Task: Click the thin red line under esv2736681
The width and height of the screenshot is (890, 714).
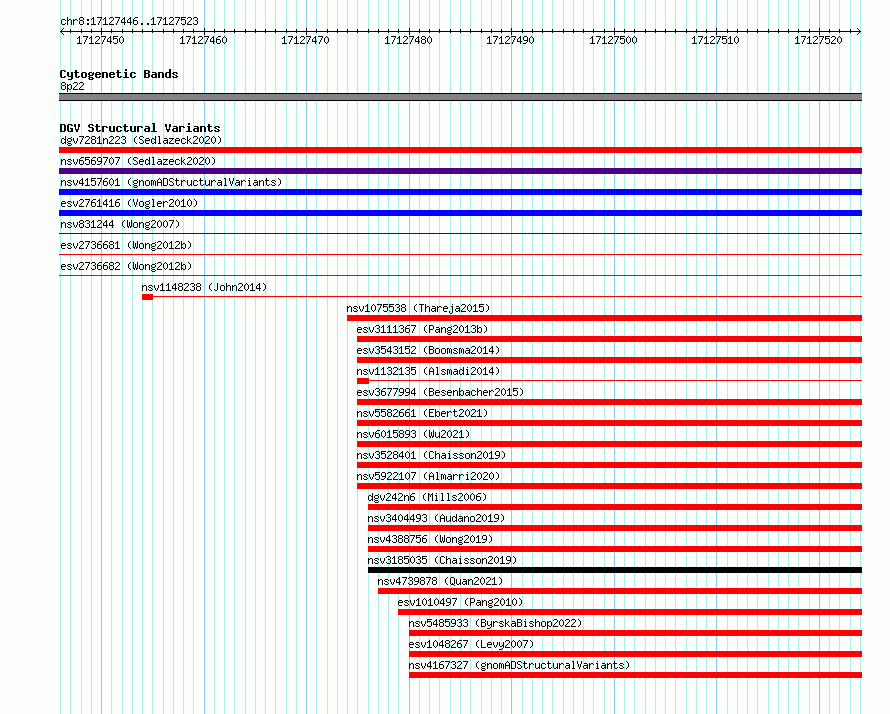Action: tap(460, 254)
